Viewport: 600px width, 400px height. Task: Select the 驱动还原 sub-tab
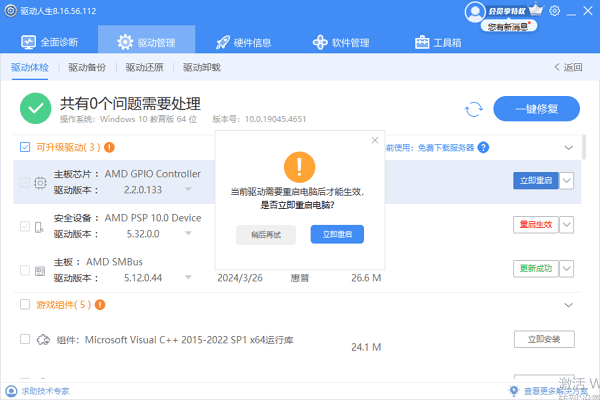[145, 67]
